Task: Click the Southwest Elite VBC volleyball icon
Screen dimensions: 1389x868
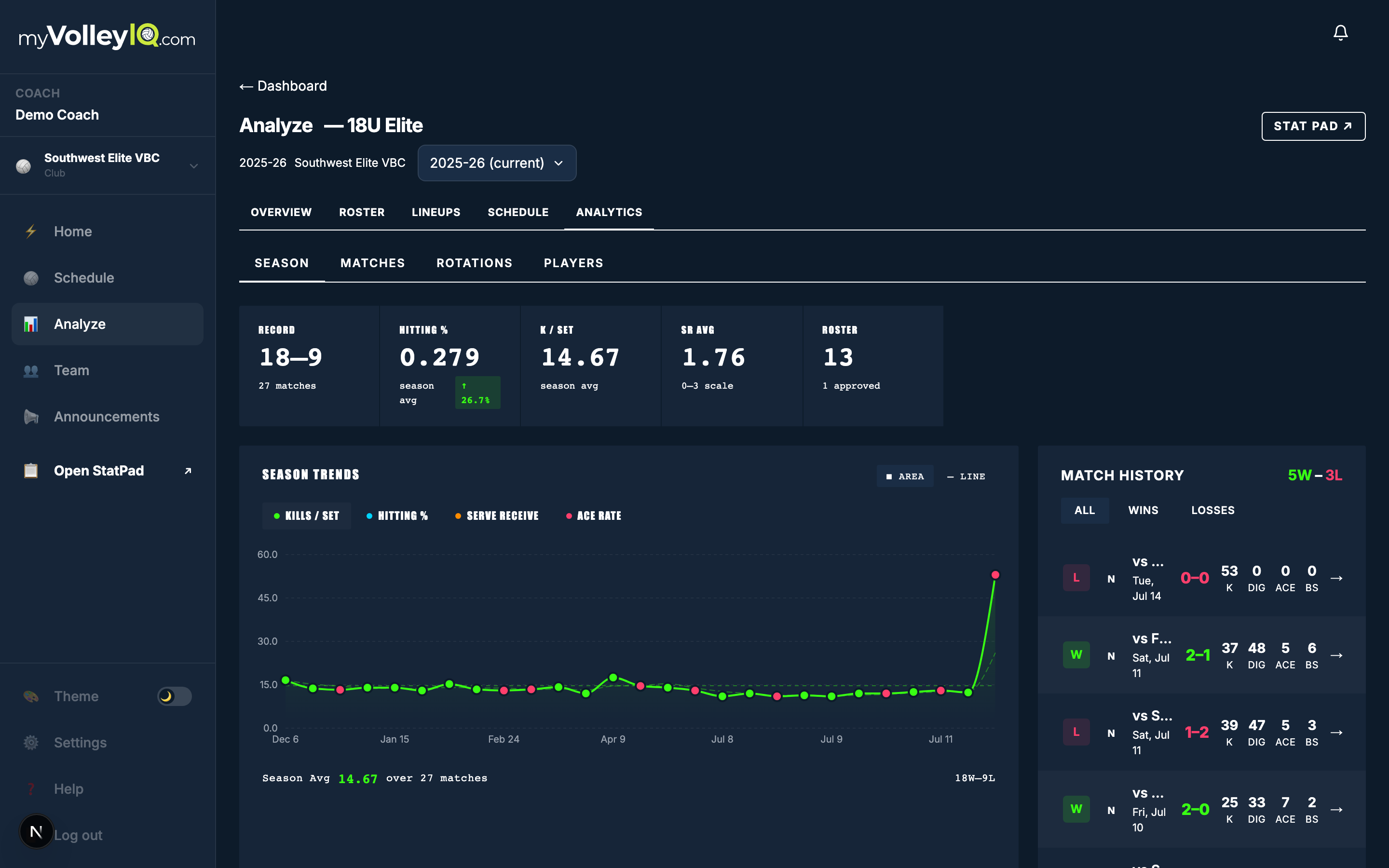Action: coord(24,166)
